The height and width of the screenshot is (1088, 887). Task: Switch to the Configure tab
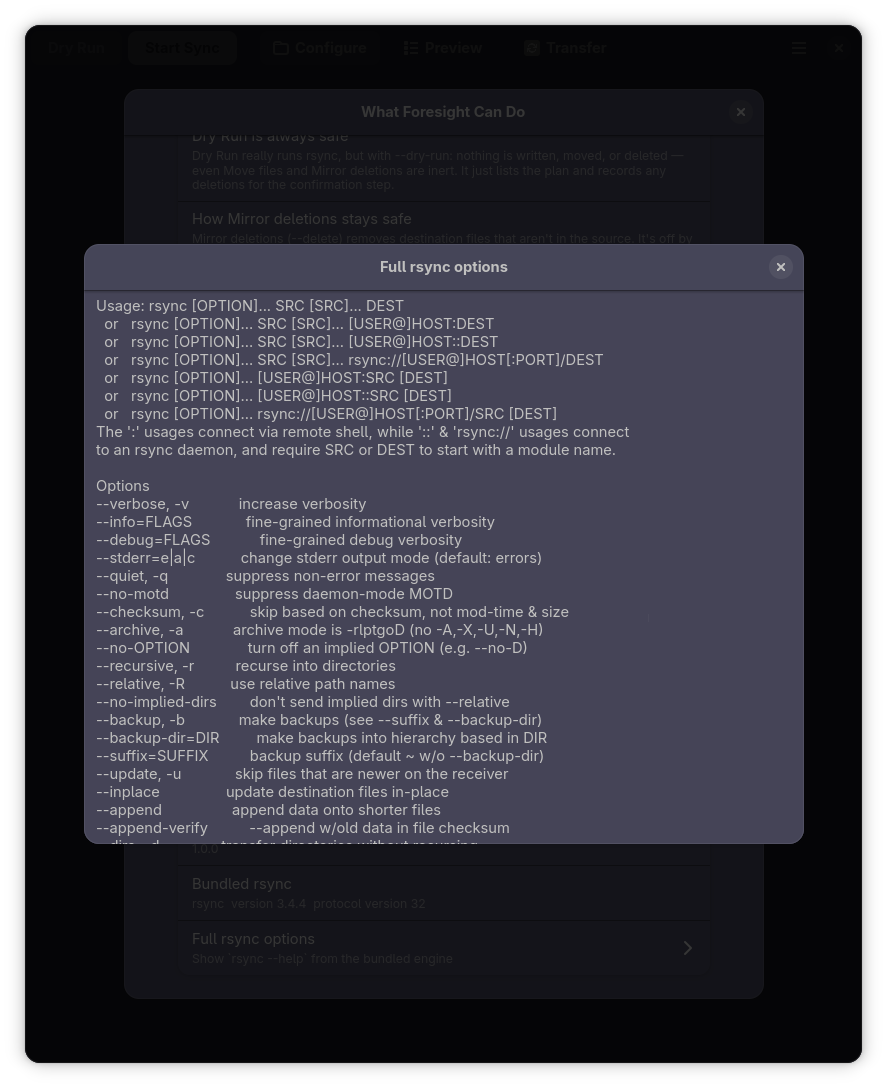320,48
